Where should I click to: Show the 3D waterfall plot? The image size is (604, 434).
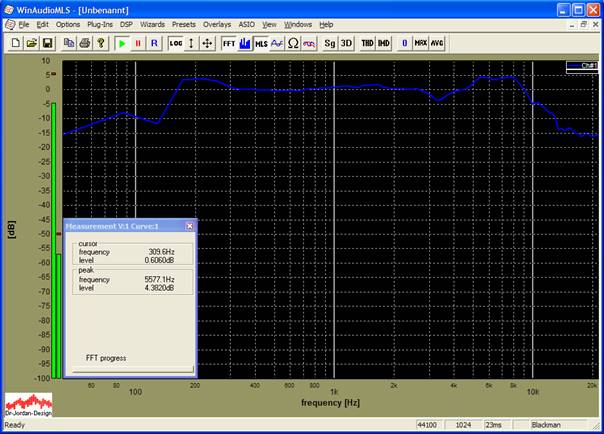click(x=346, y=44)
